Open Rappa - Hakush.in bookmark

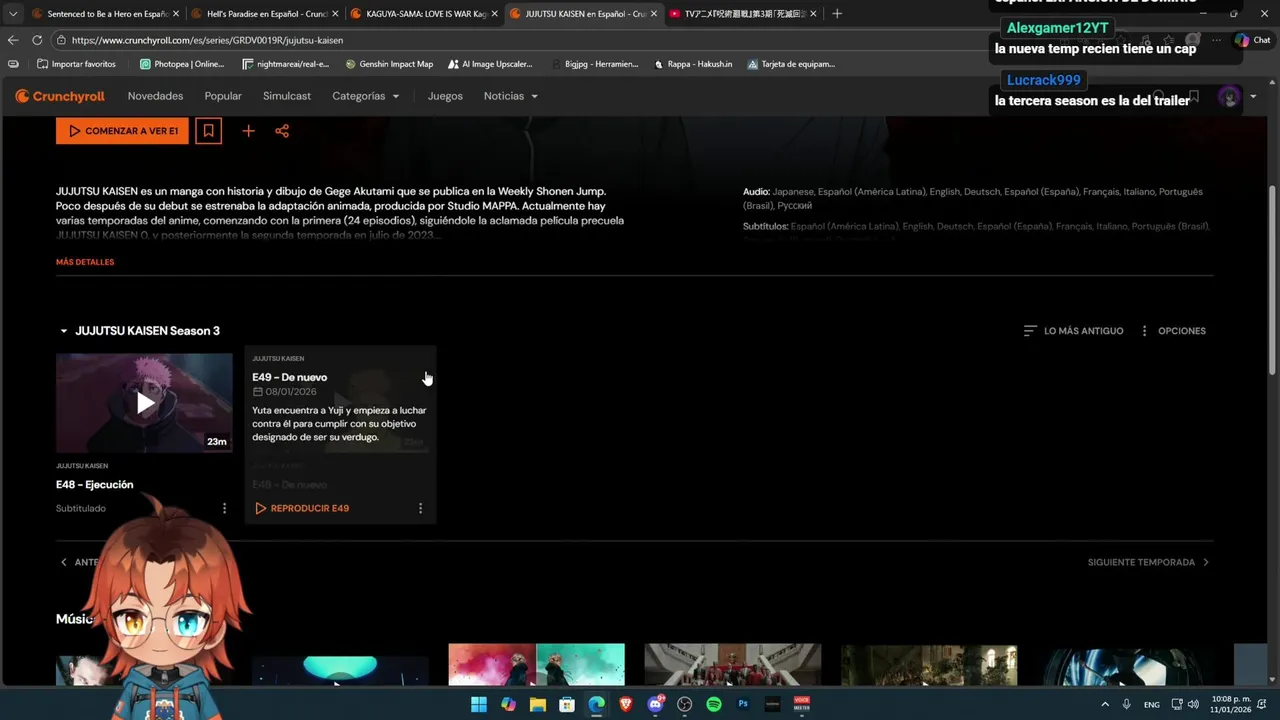coord(693,64)
